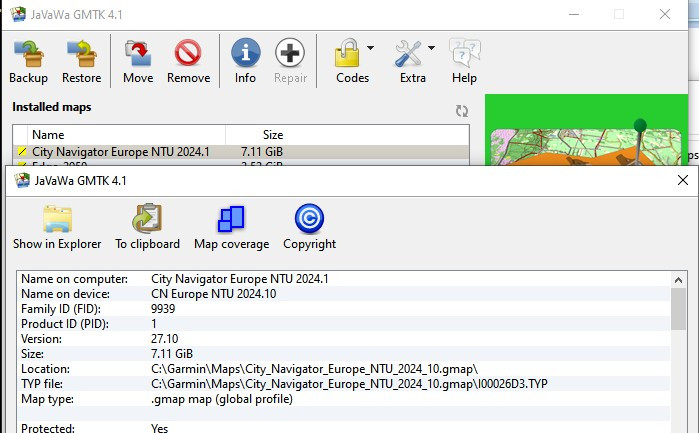The height and width of the screenshot is (433, 699).
Task: Click the Product ID value 1
Action: click(154, 324)
